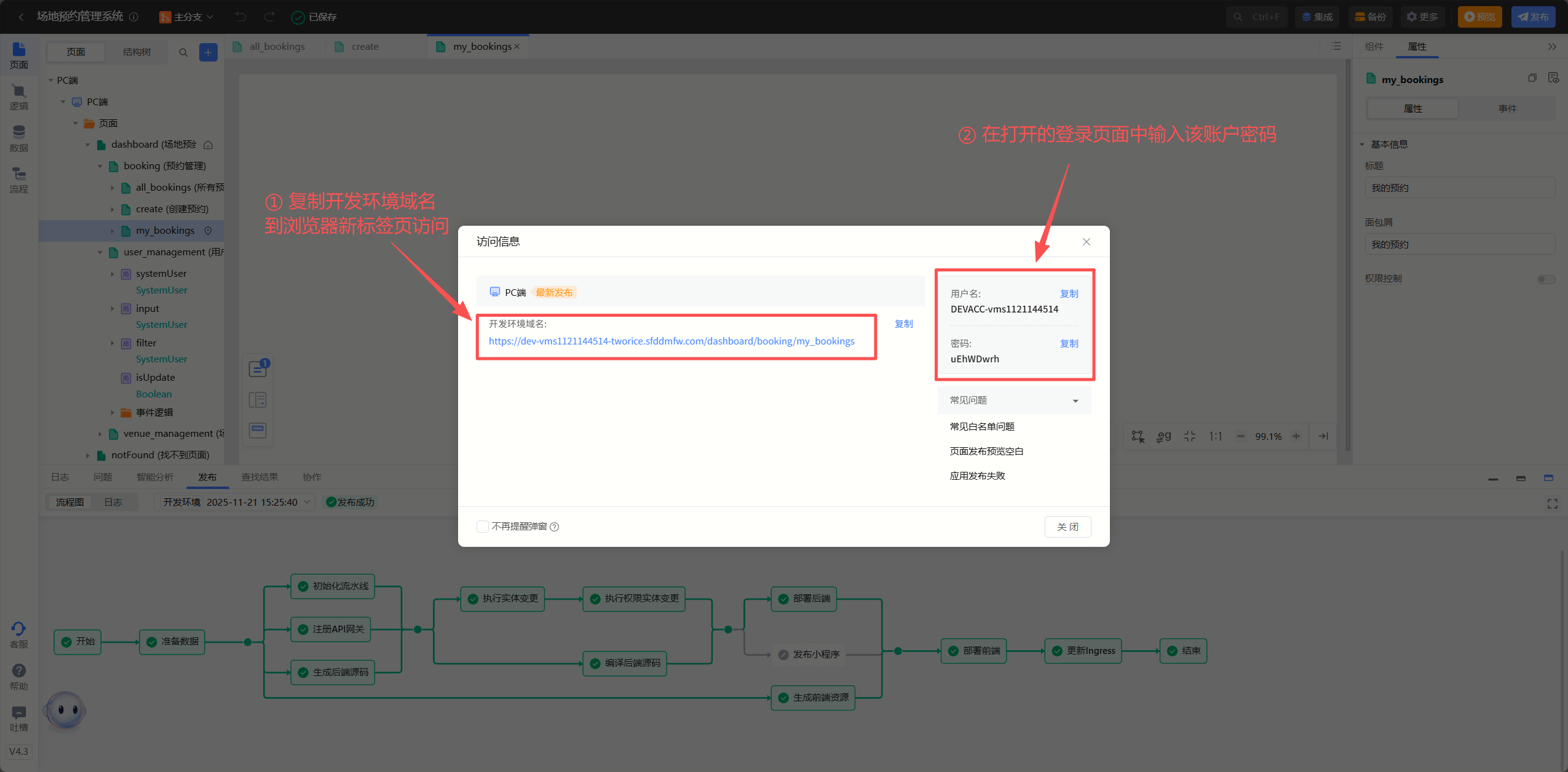Click the search icon in the page panel
This screenshot has height=772, width=1568.
(x=183, y=53)
